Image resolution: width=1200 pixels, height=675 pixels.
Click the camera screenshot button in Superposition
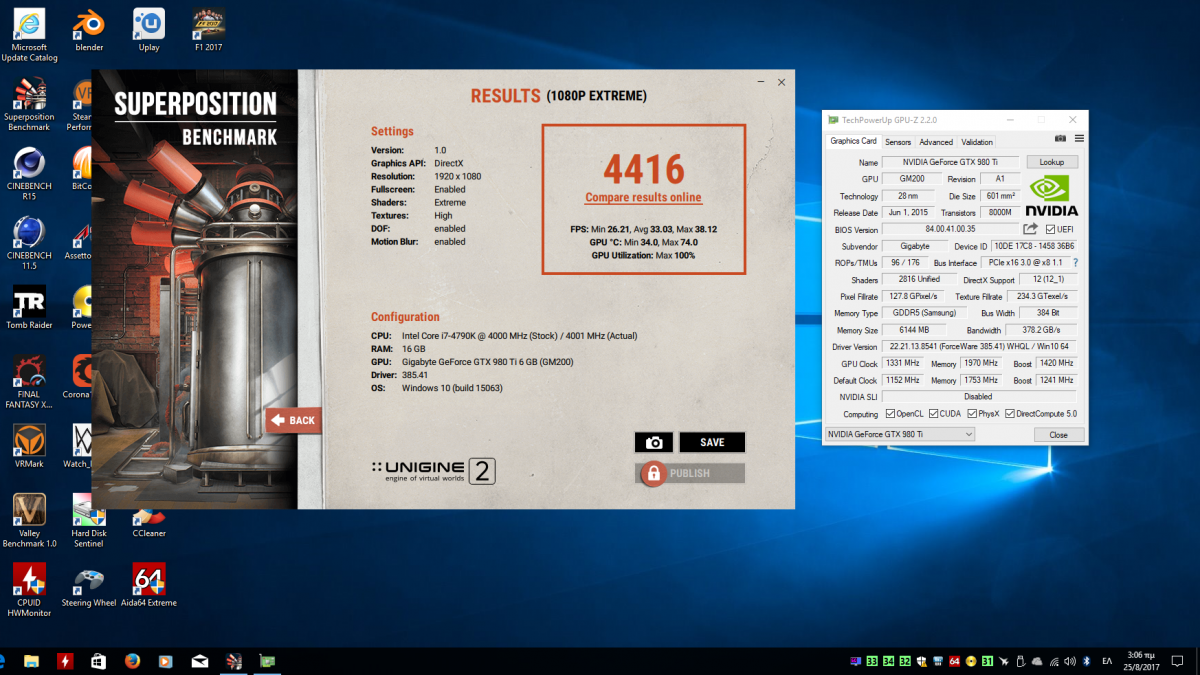(654, 442)
